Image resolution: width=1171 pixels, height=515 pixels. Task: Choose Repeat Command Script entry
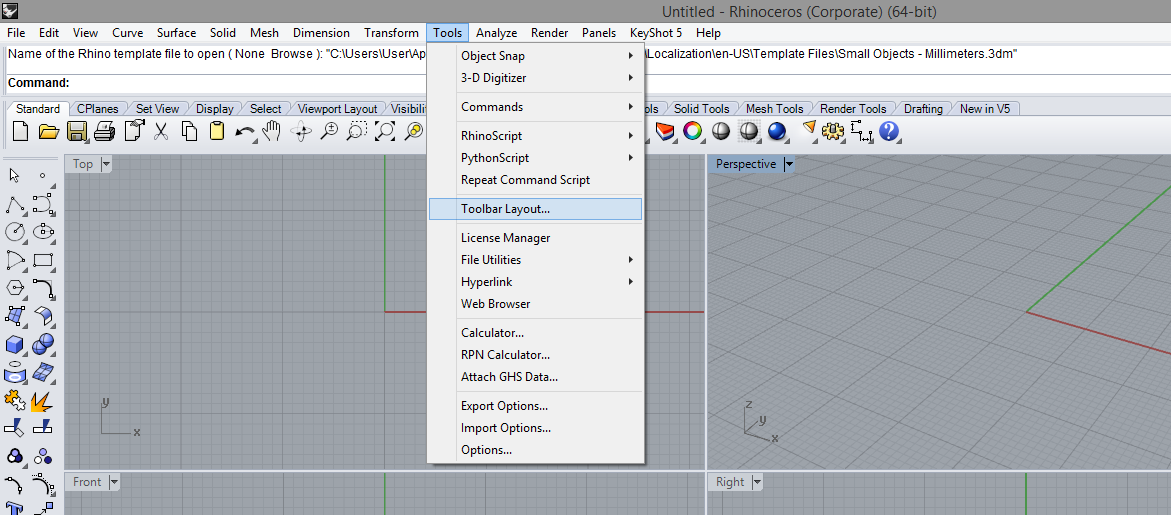tap(535, 180)
